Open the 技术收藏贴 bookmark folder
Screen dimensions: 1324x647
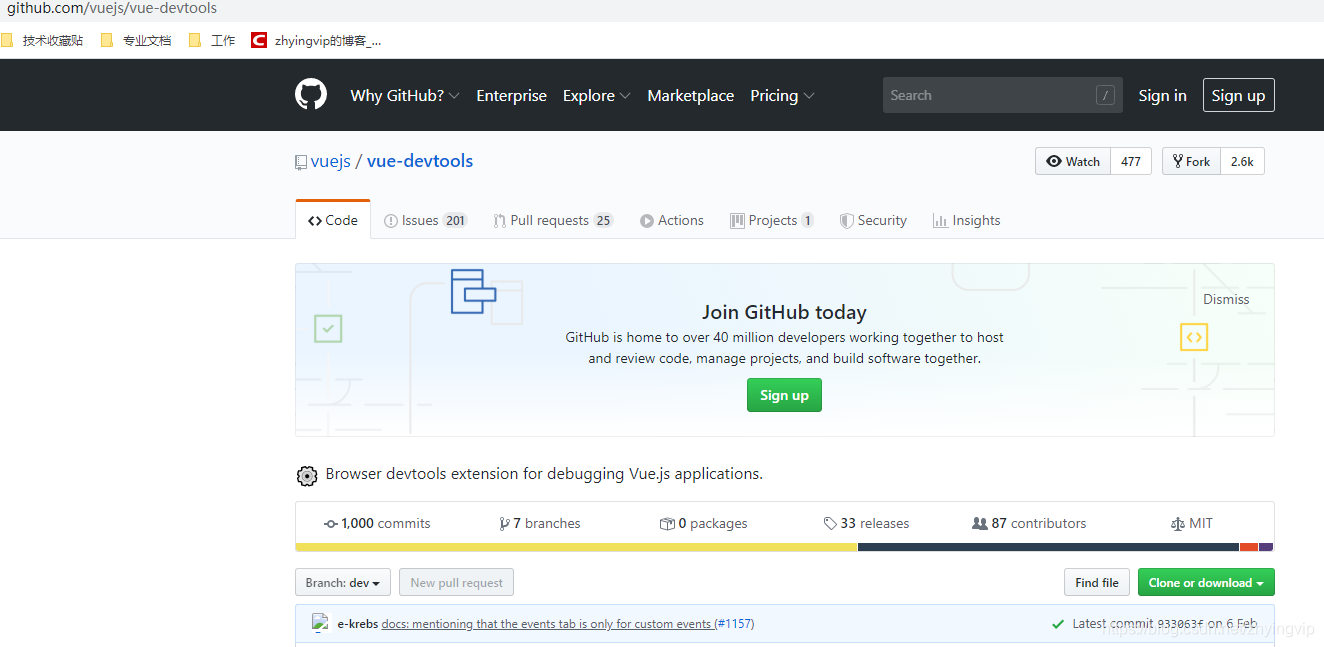(x=42, y=41)
